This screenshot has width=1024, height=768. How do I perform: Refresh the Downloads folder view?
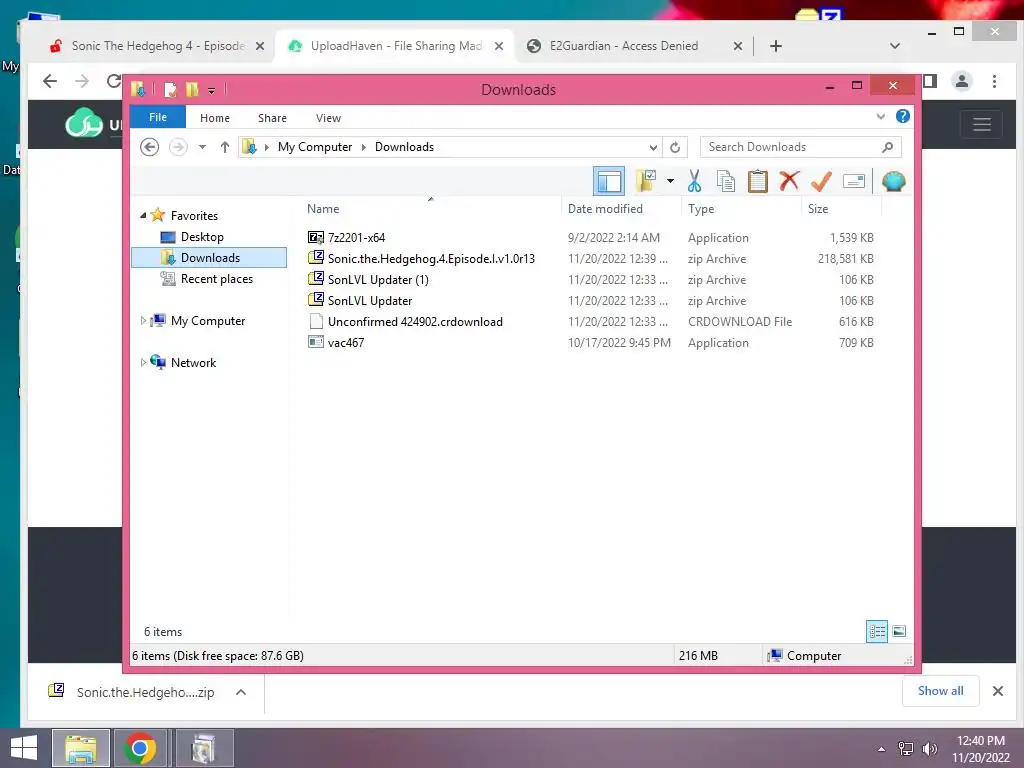675,147
